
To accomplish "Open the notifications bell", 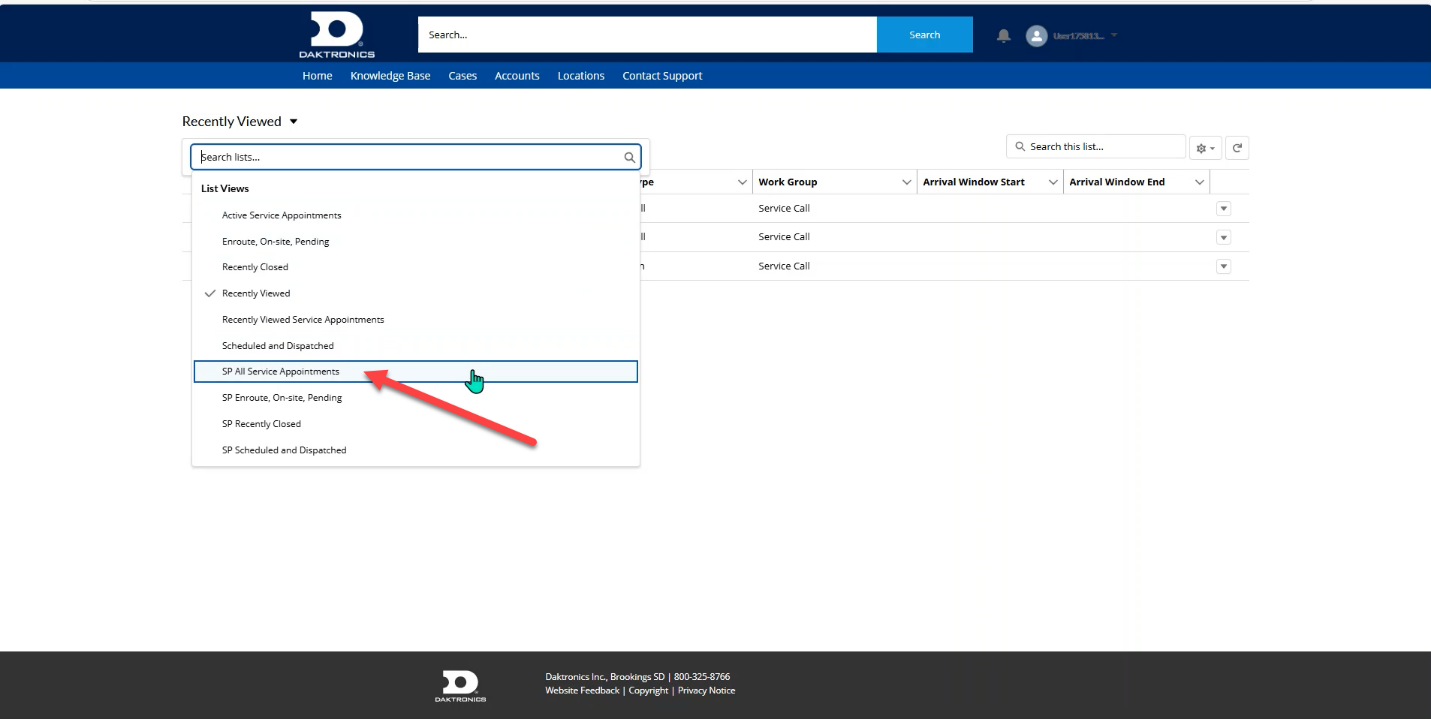I will [x=1004, y=36].
